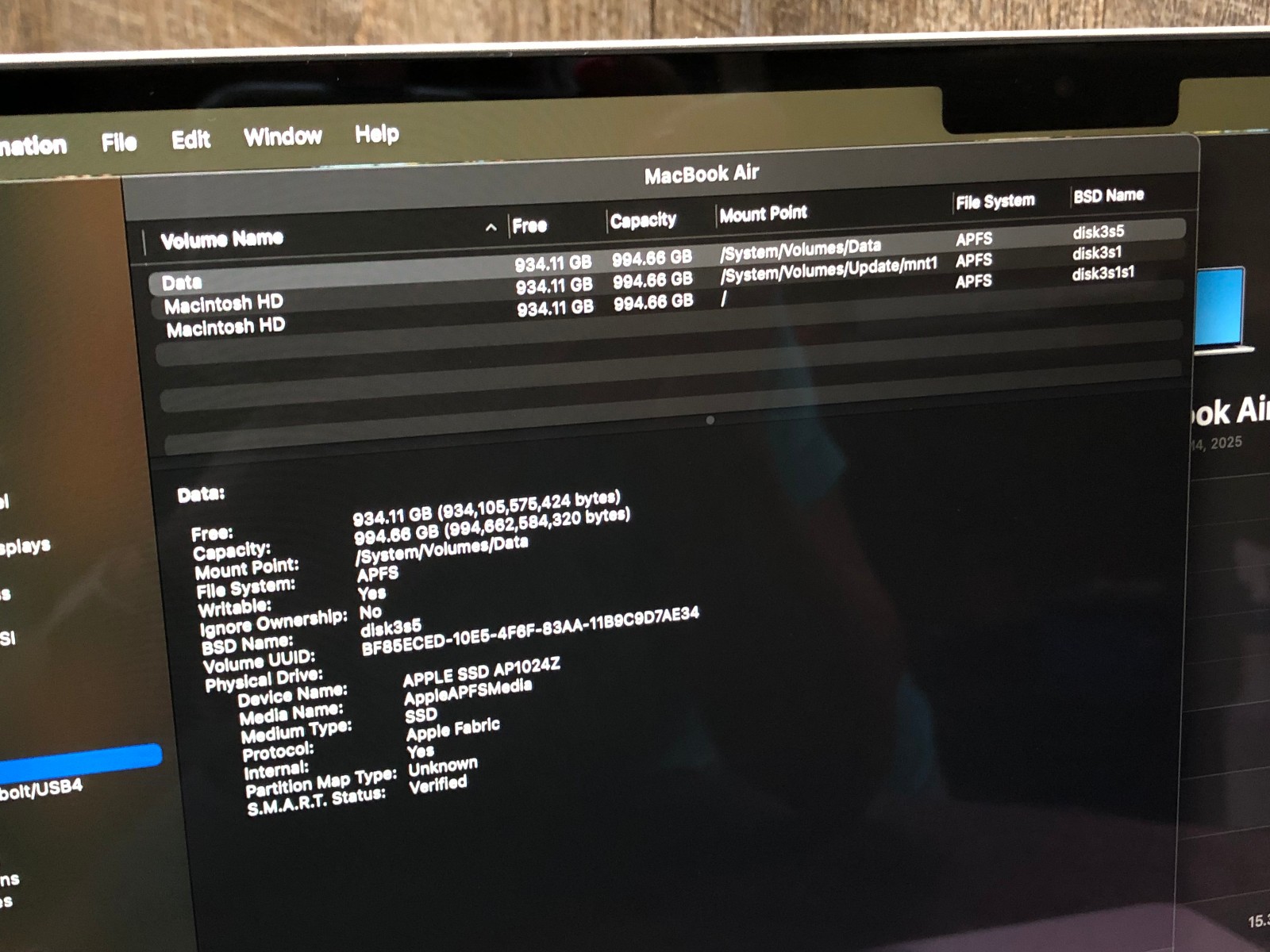Sort by the Mount Point column header

pyautogui.click(x=763, y=213)
